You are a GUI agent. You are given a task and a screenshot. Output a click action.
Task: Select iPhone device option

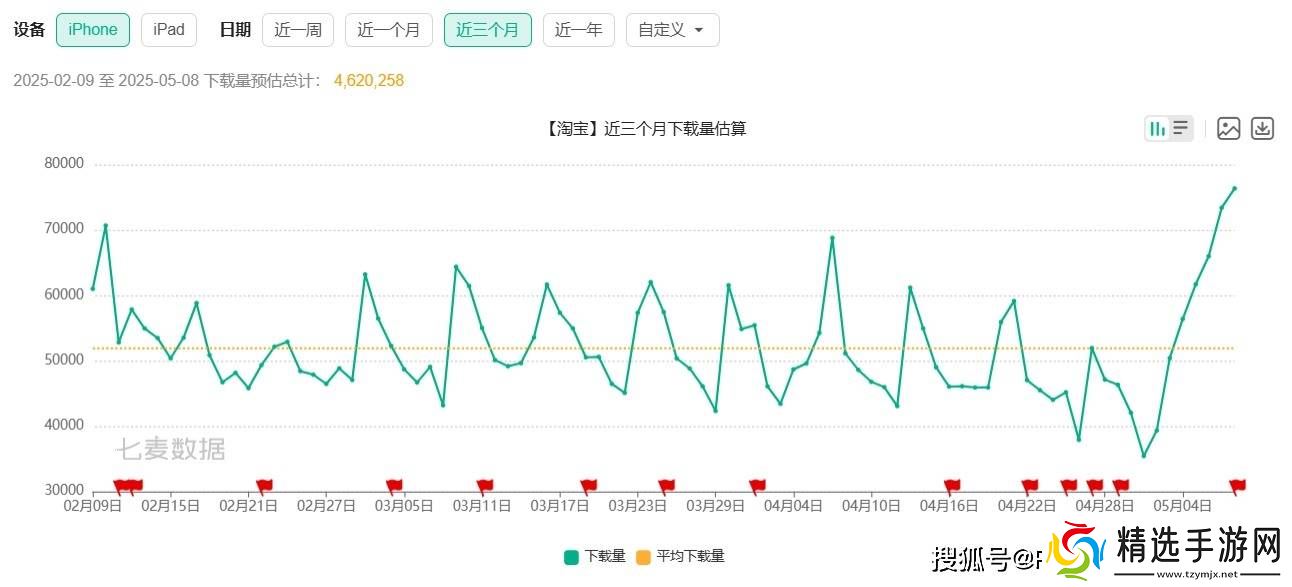point(93,30)
